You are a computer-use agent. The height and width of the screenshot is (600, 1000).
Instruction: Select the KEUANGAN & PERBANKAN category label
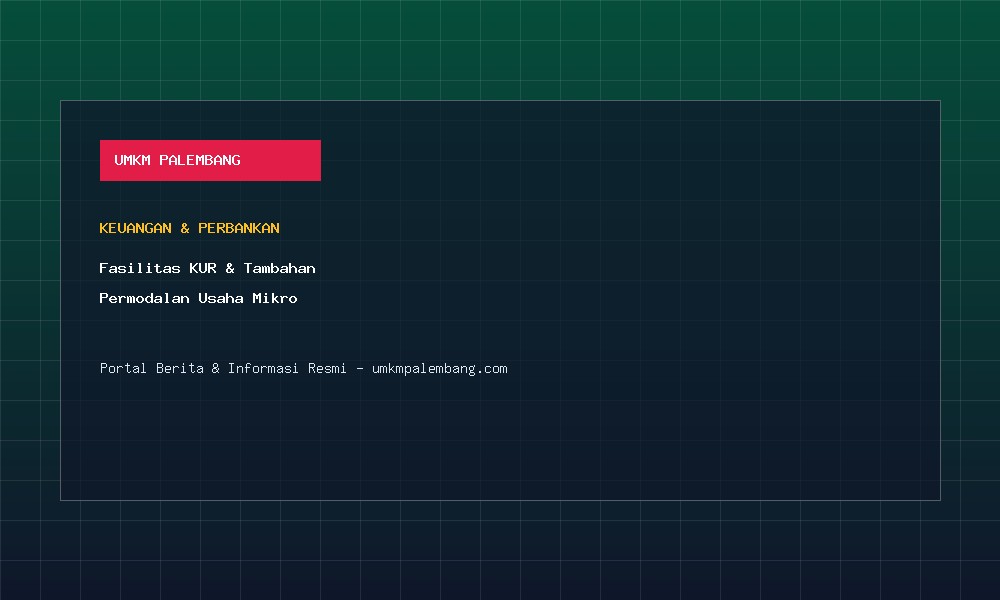(189, 228)
